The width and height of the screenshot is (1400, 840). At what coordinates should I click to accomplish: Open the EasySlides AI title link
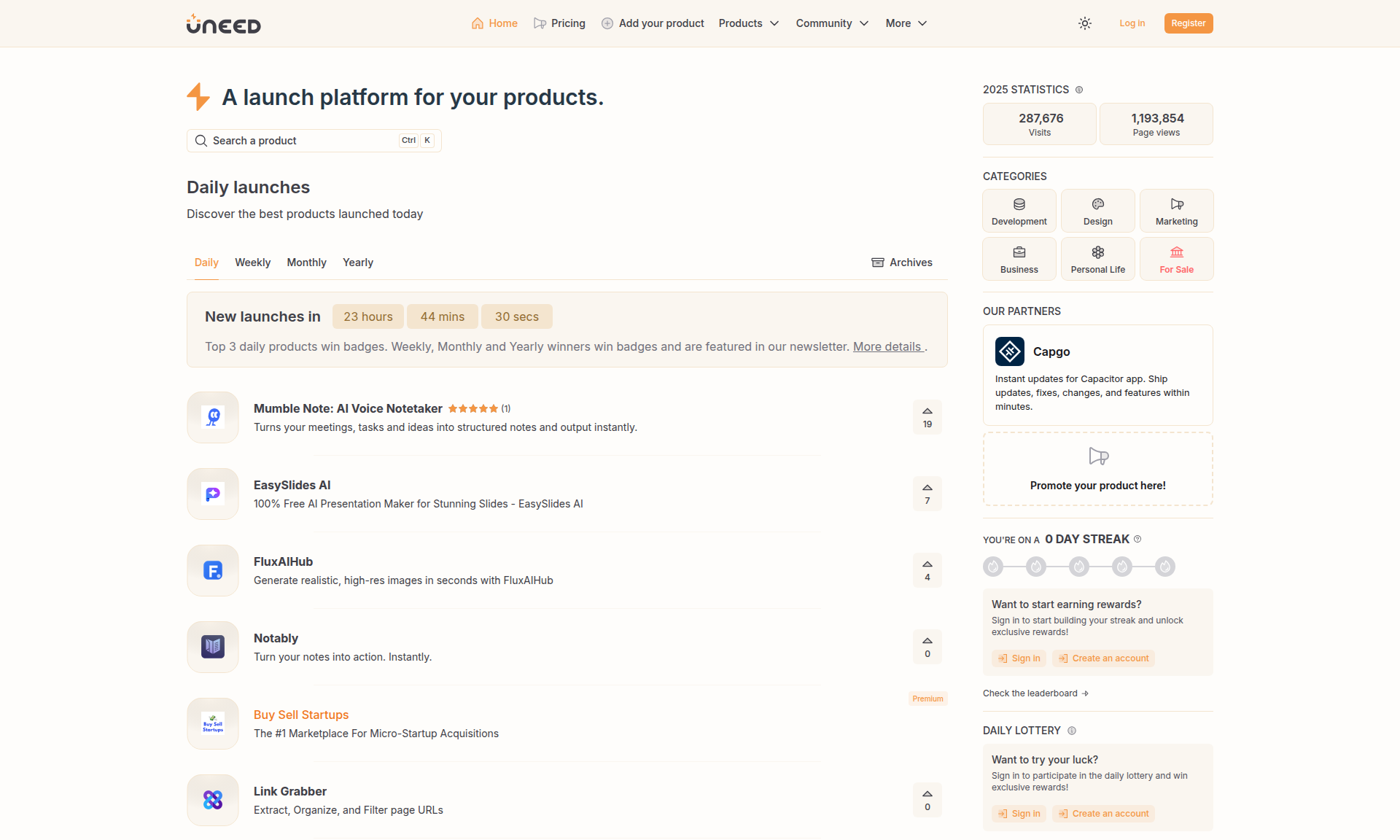[292, 485]
